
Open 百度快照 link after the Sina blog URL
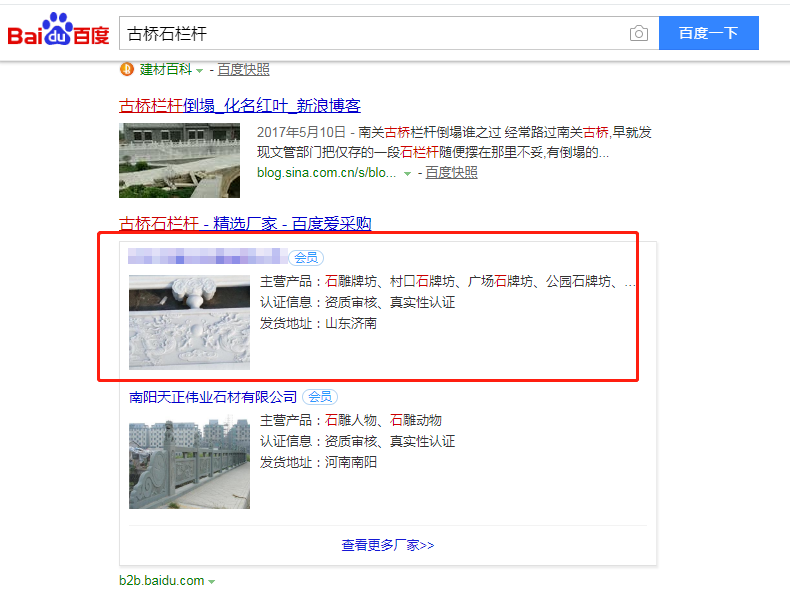pos(451,173)
